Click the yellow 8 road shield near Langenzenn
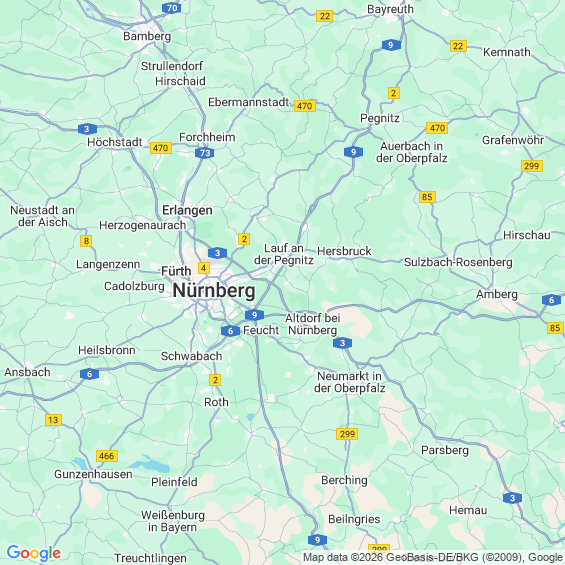This screenshot has width=565, height=565. 86,241
